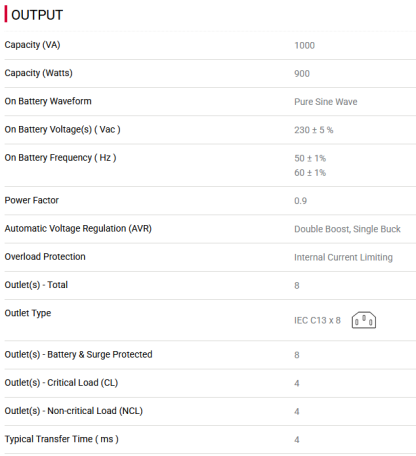Select Outlet(s) - Critical Load (CL) label
The width and height of the screenshot is (416, 456).
[x=61, y=383]
